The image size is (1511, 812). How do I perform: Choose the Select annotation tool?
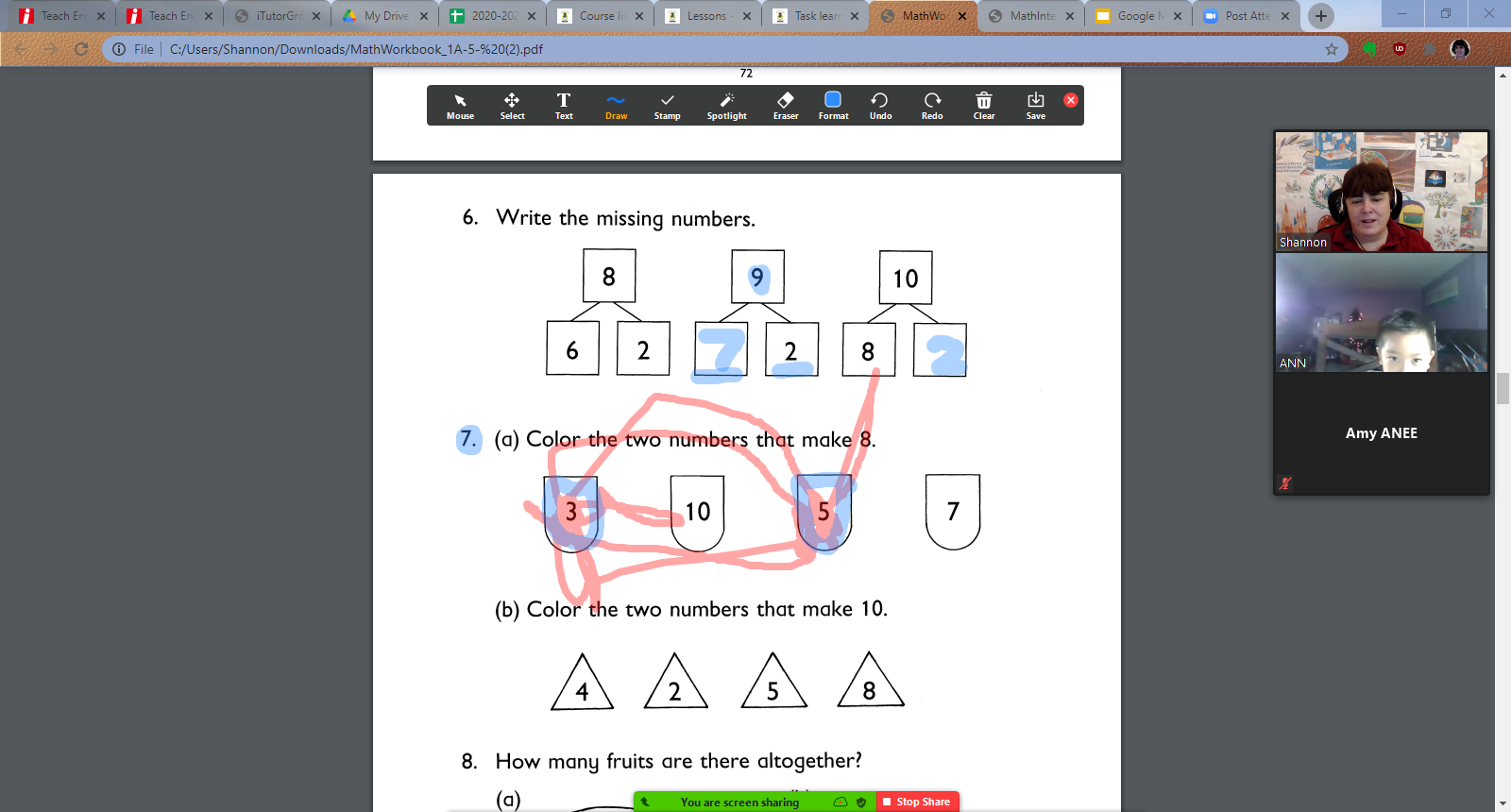click(x=512, y=106)
